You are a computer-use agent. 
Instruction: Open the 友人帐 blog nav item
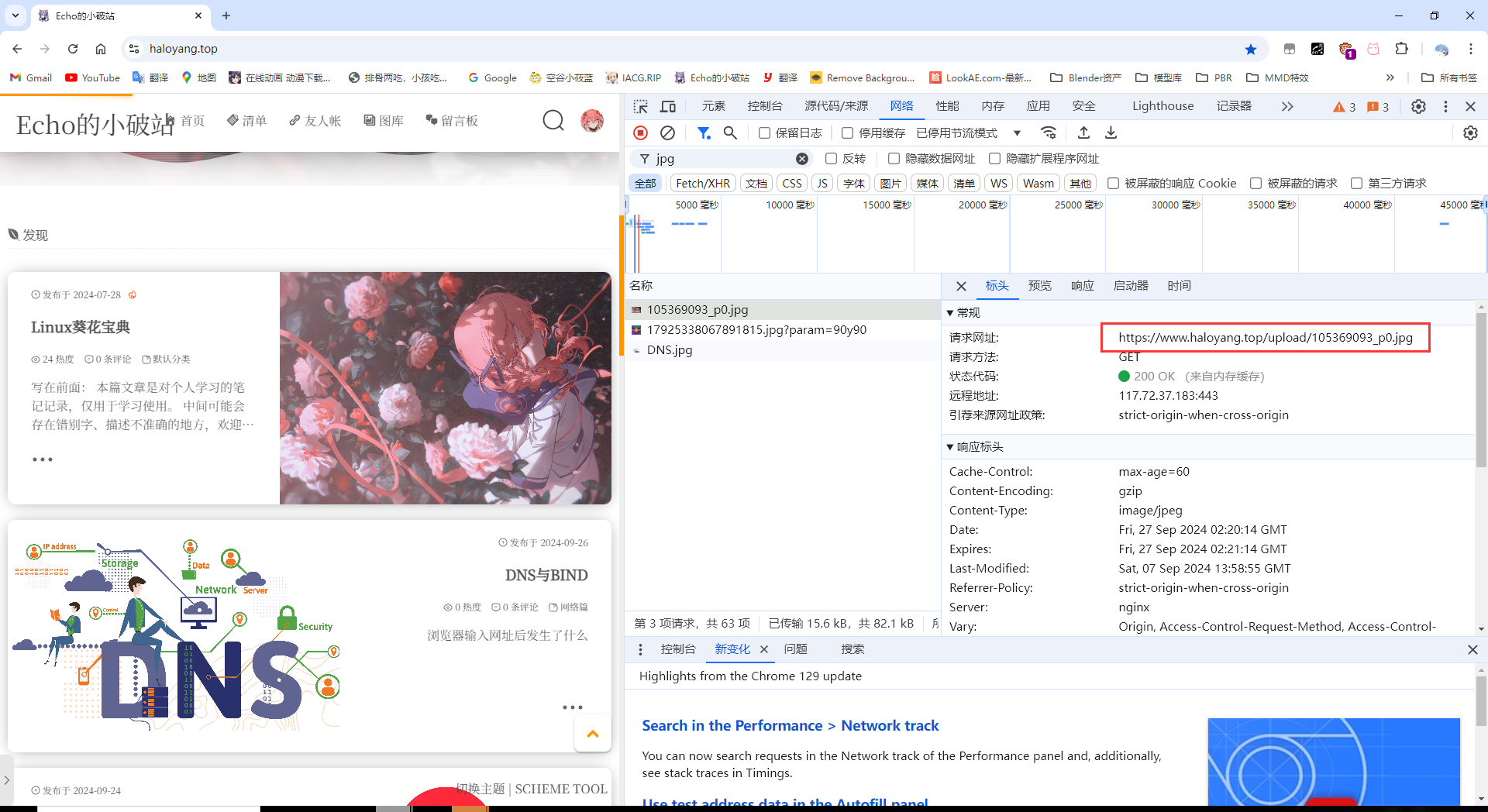(315, 121)
